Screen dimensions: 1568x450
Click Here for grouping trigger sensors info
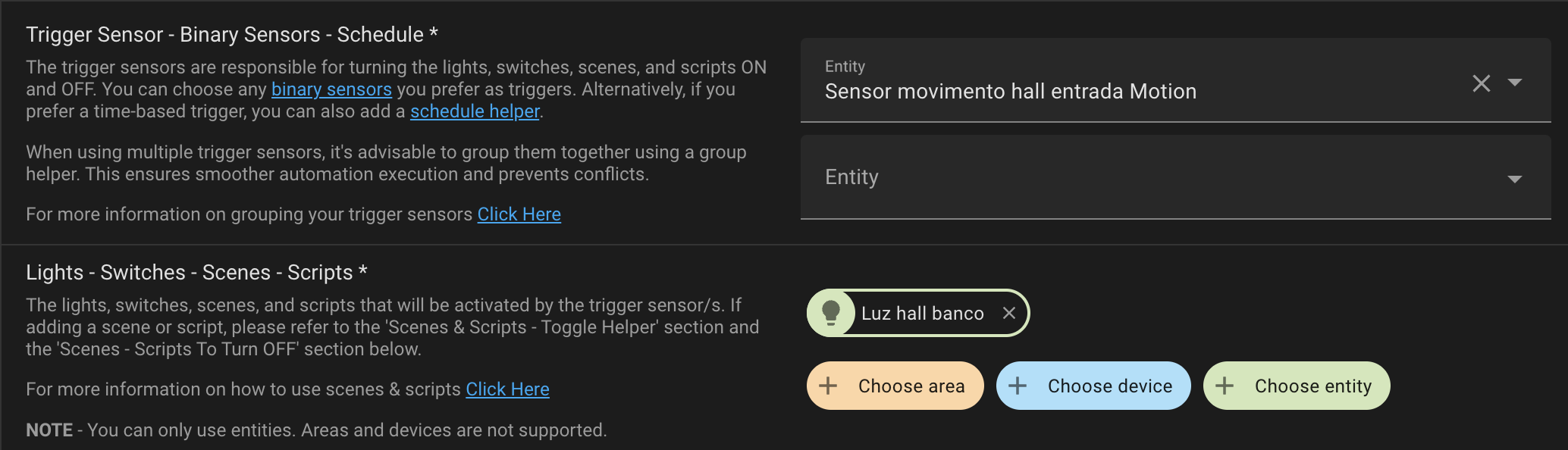[x=519, y=214]
